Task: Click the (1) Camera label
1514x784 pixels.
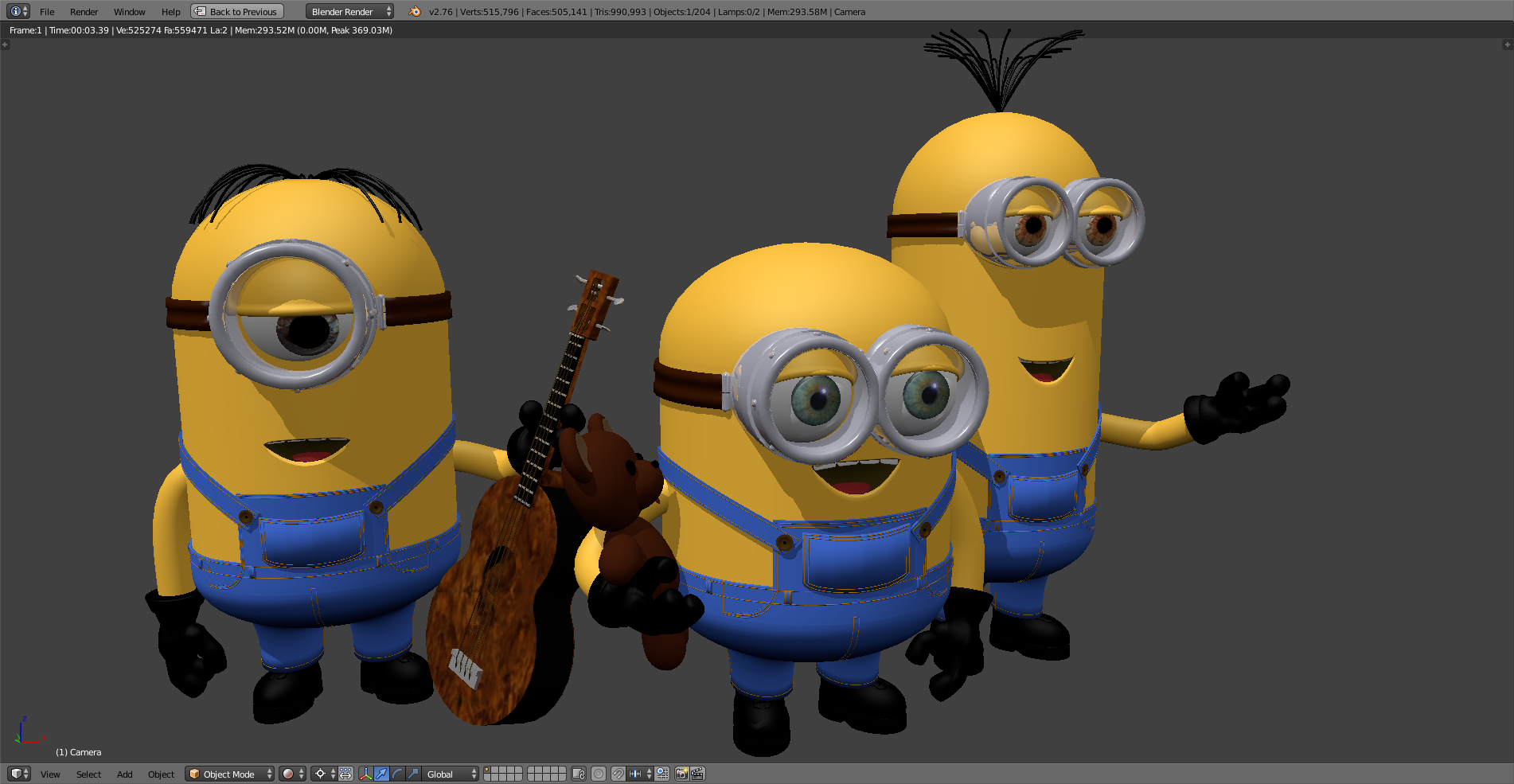Action: (x=78, y=752)
